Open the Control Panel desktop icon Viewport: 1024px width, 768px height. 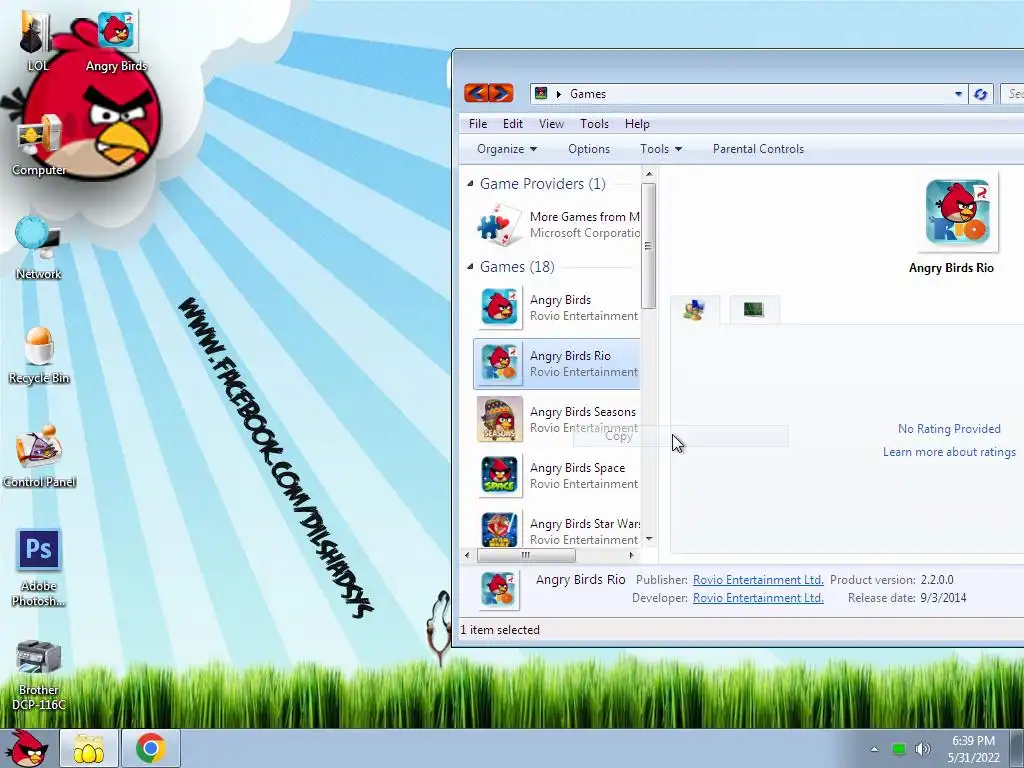[39, 457]
